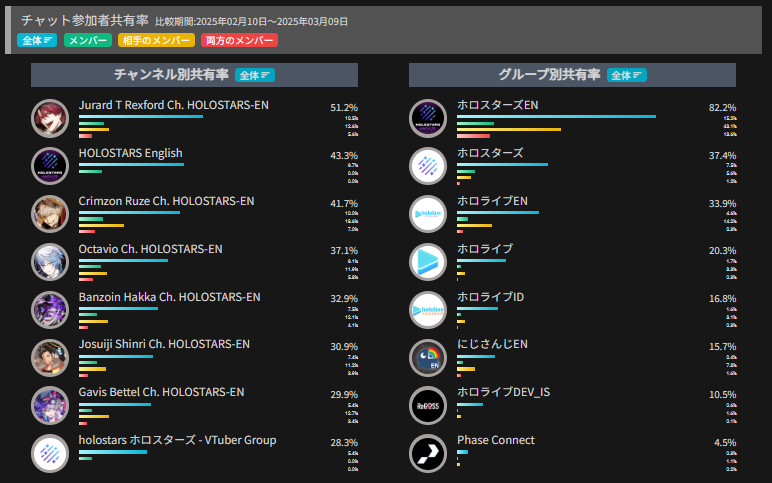Click the ホロスターズEN group name
This screenshot has width=772, height=483.
coord(498,105)
